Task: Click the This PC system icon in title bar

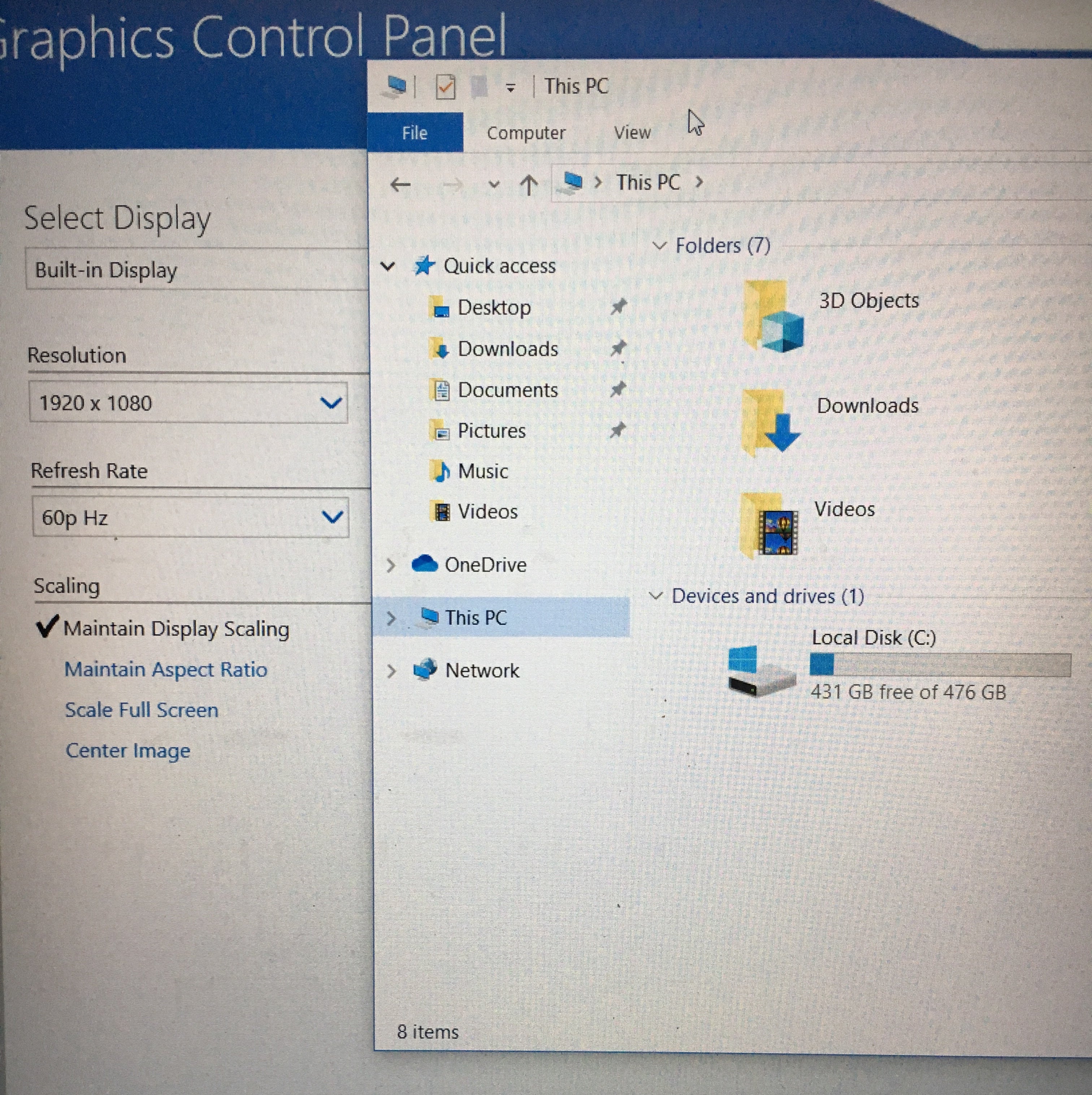Action: [395, 86]
